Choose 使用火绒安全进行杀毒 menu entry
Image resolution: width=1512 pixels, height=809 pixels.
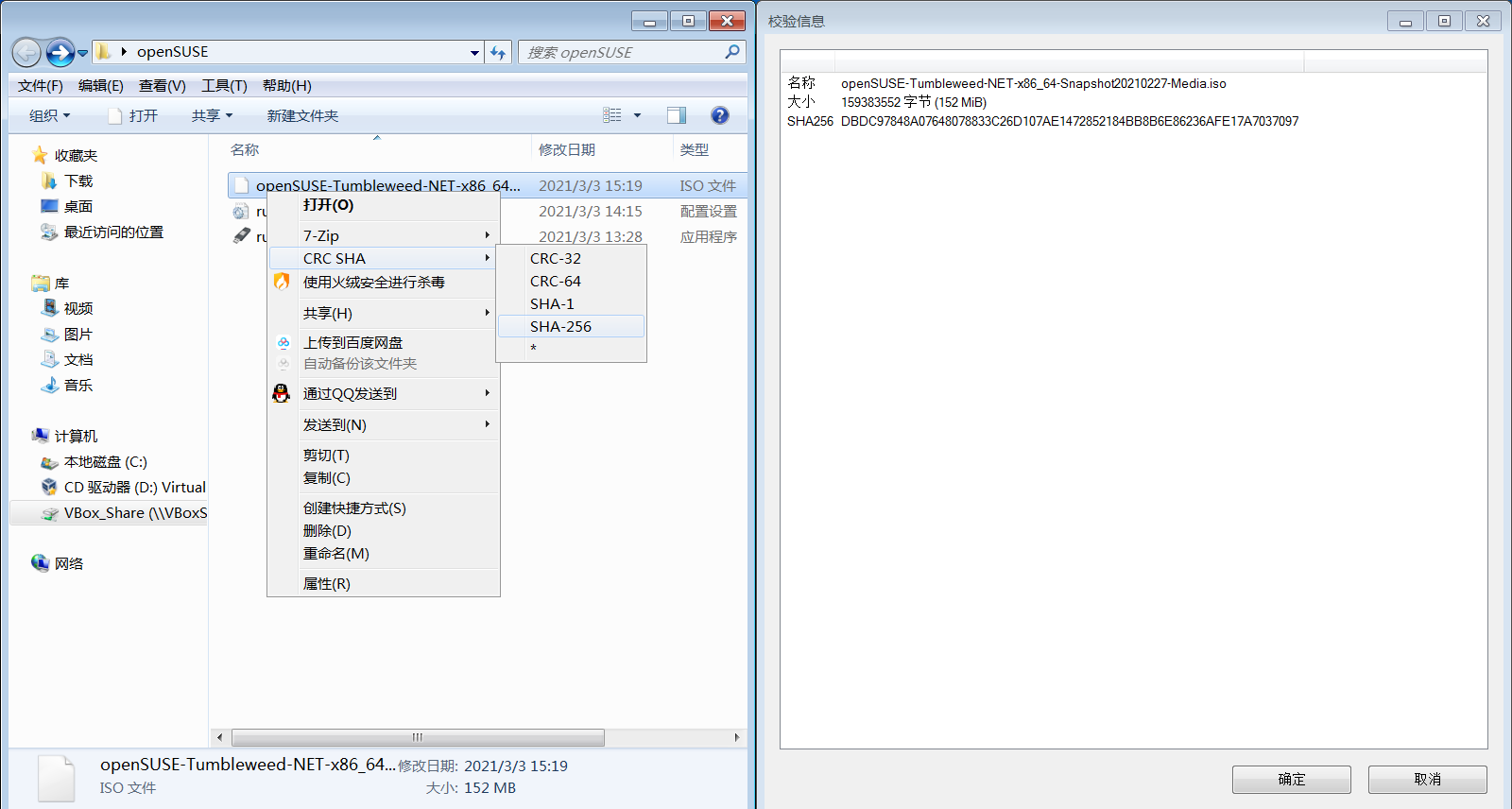(x=384, y=282)
